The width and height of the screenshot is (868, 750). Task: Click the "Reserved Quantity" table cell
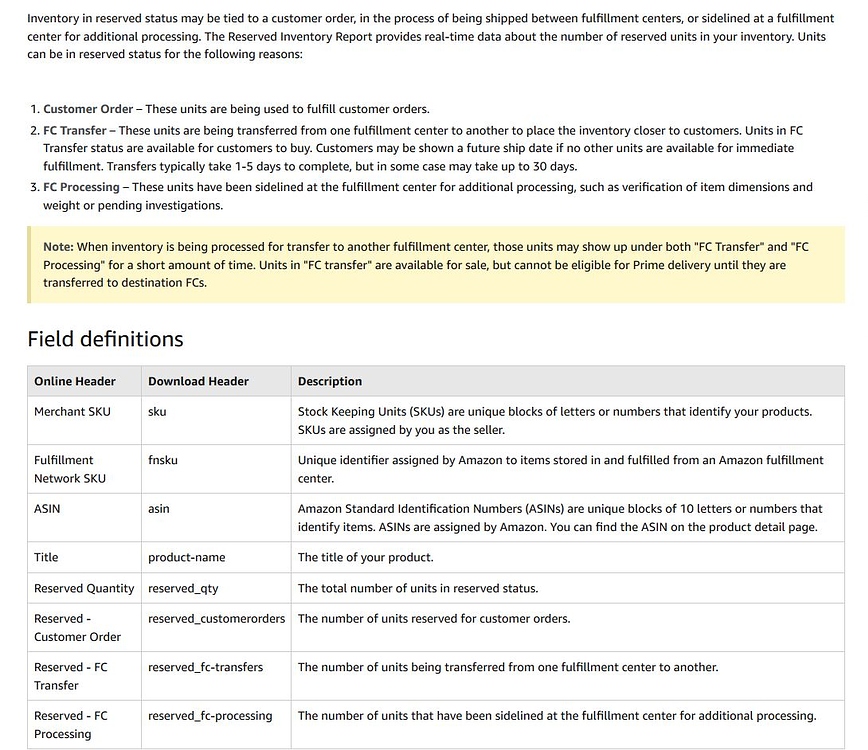pos(84,588)
